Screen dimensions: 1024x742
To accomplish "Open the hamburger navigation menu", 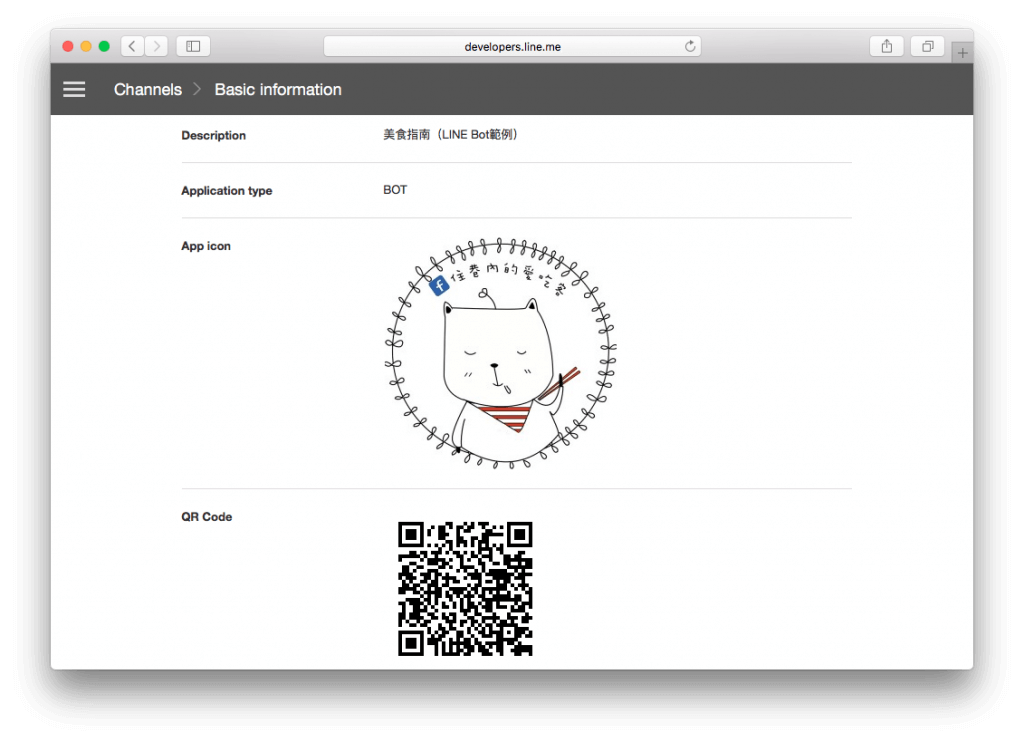I will tap(74, 89).
